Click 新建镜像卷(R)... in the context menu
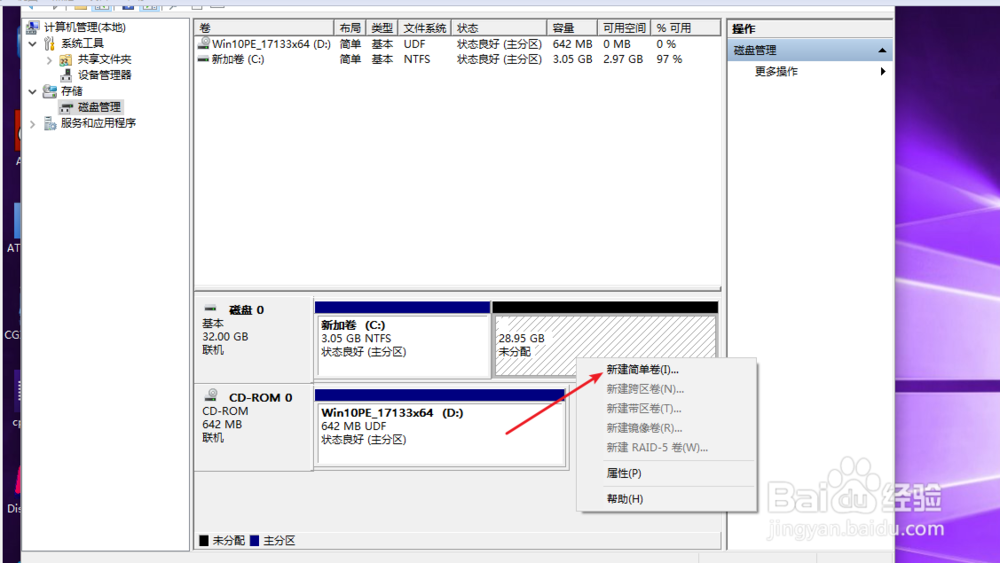Image resolution: width=1000 pixels, height=563 pixels. coord(644,428)
